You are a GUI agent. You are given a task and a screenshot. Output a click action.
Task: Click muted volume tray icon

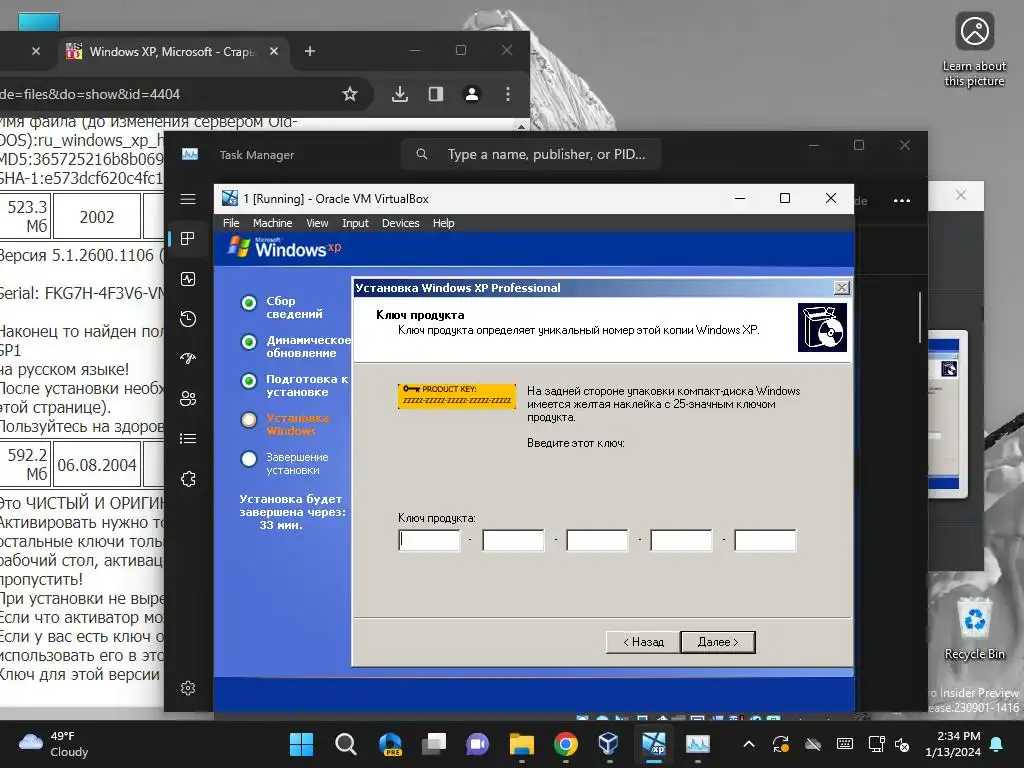tap(903, 744)
